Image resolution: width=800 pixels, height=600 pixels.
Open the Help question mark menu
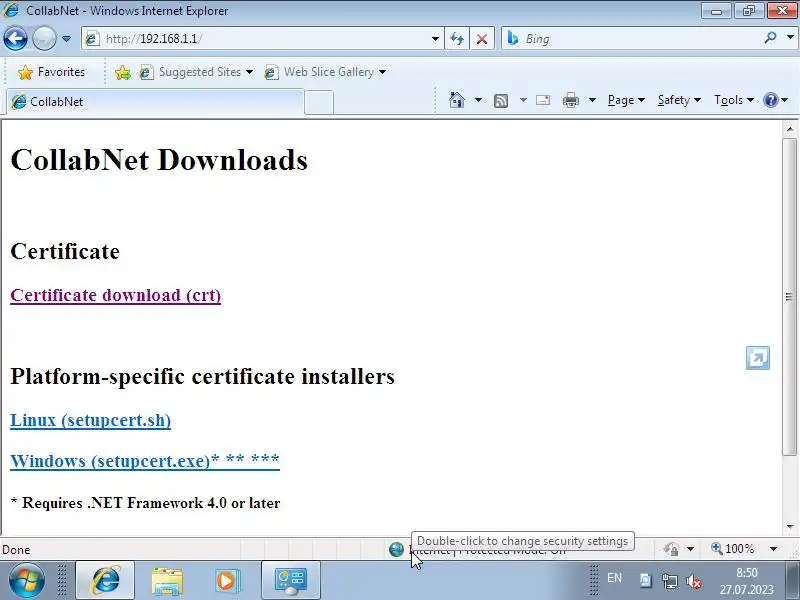pos(776,100)
